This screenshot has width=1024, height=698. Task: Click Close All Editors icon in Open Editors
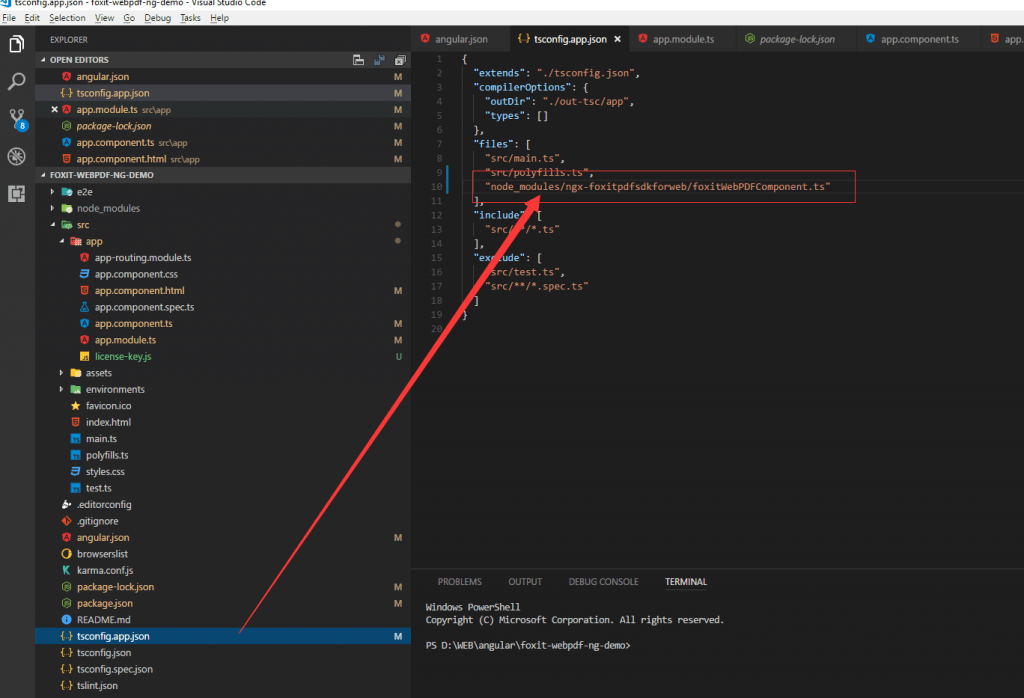[x=400, y=60]
